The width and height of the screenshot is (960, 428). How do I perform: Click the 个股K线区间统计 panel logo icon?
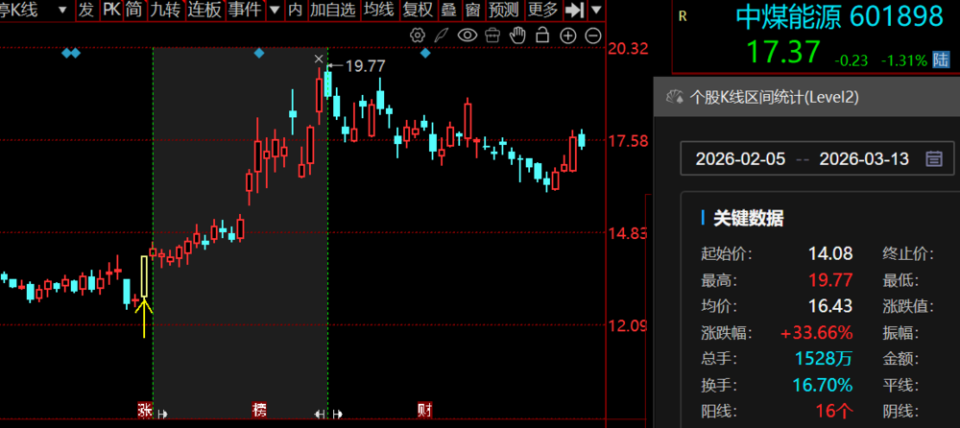675,96
